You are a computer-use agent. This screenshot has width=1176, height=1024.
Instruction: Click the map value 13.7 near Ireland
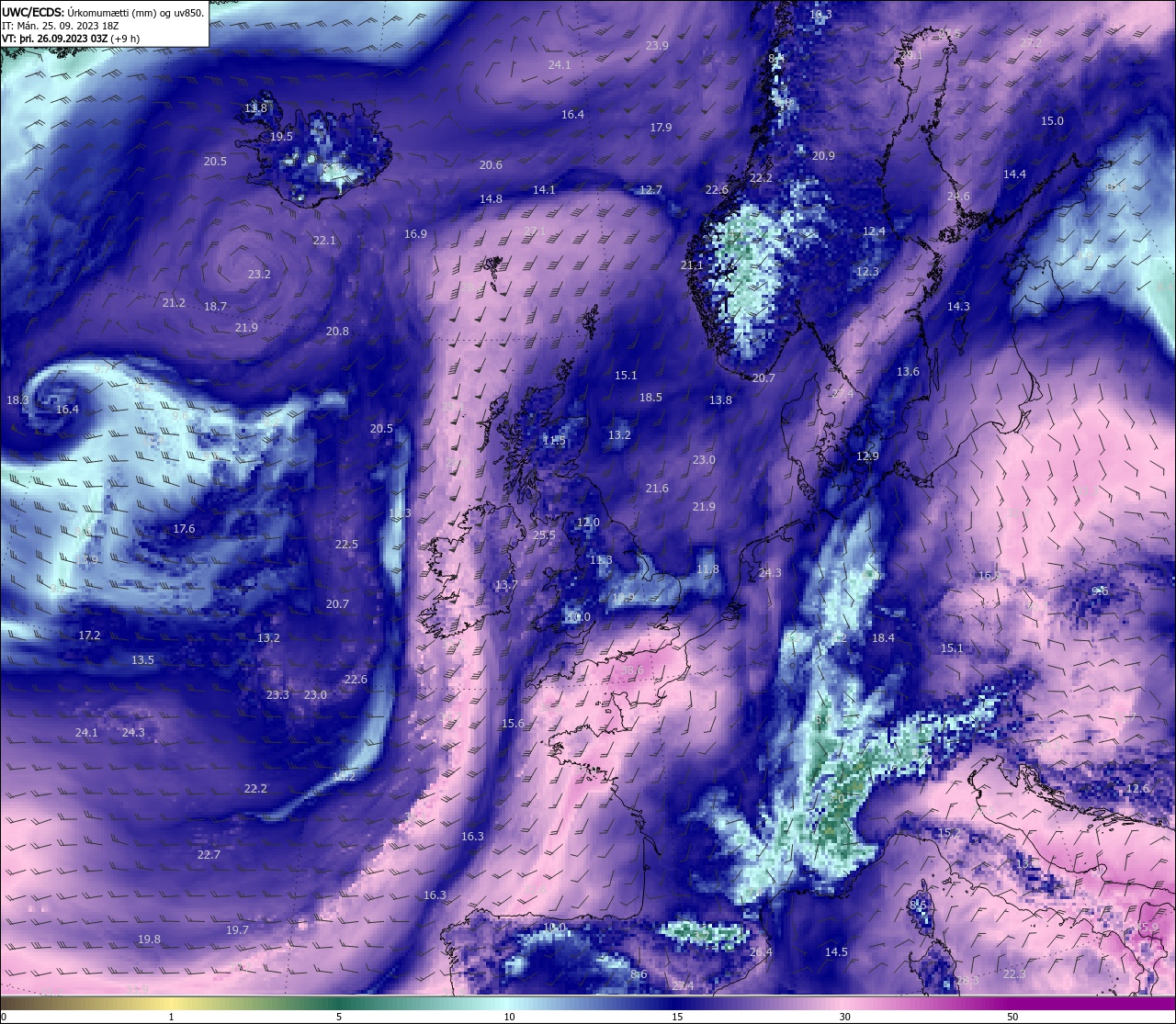(x=506, y=586)
